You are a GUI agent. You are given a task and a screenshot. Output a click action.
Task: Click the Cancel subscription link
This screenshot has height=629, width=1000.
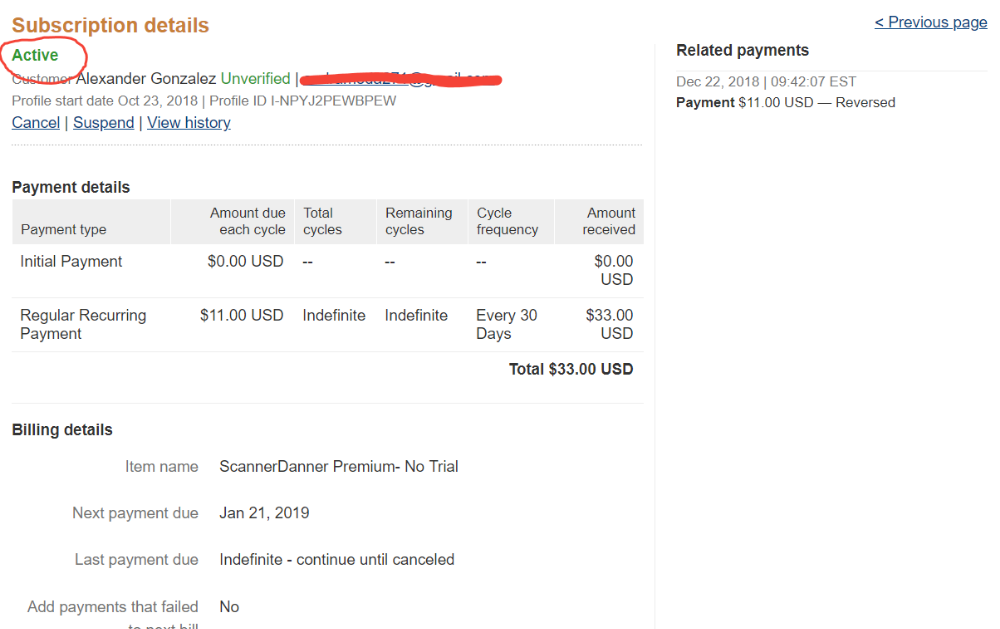click(36, 122)
